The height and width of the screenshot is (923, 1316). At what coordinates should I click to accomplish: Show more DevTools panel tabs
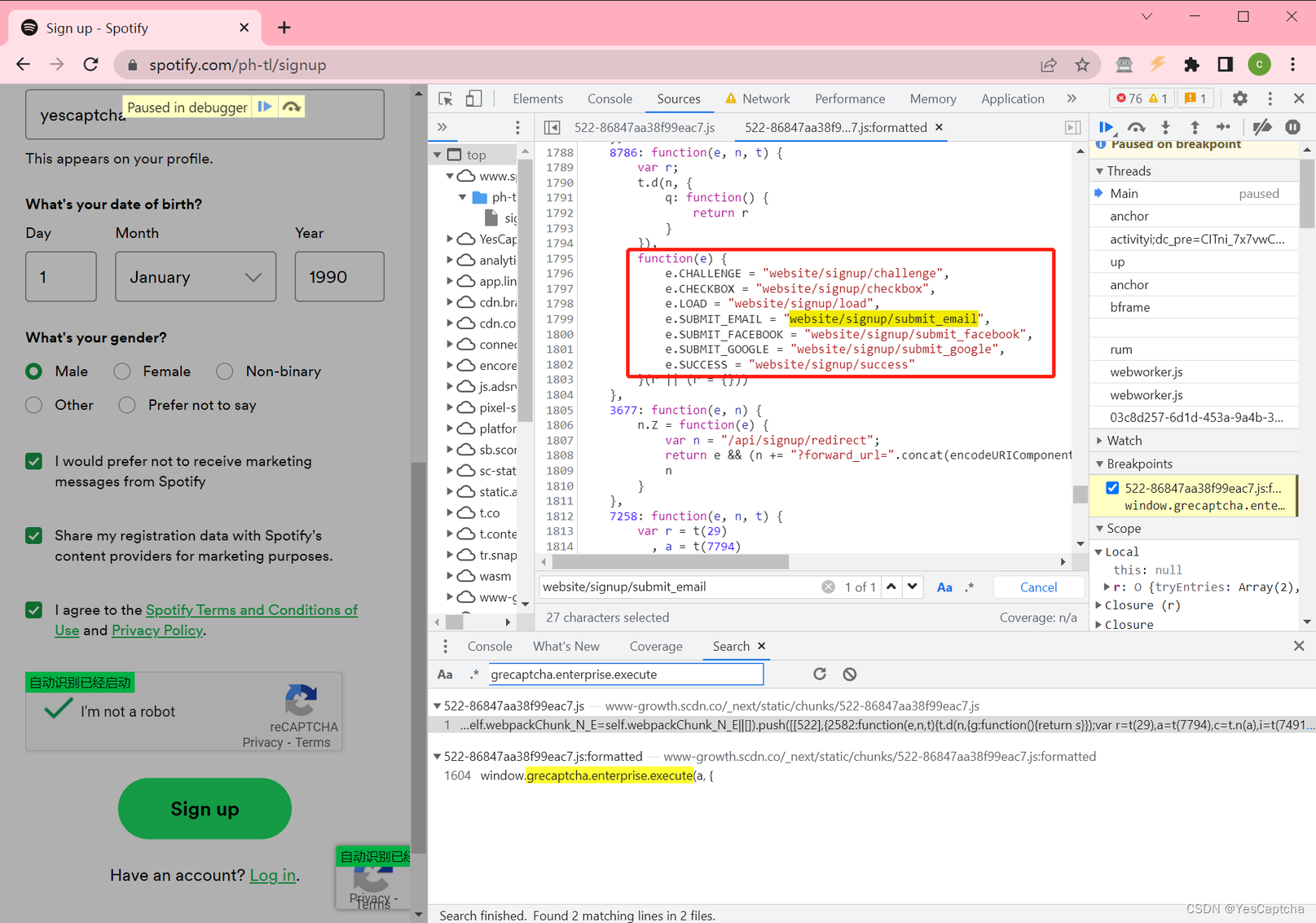[x=1072, y=99]
